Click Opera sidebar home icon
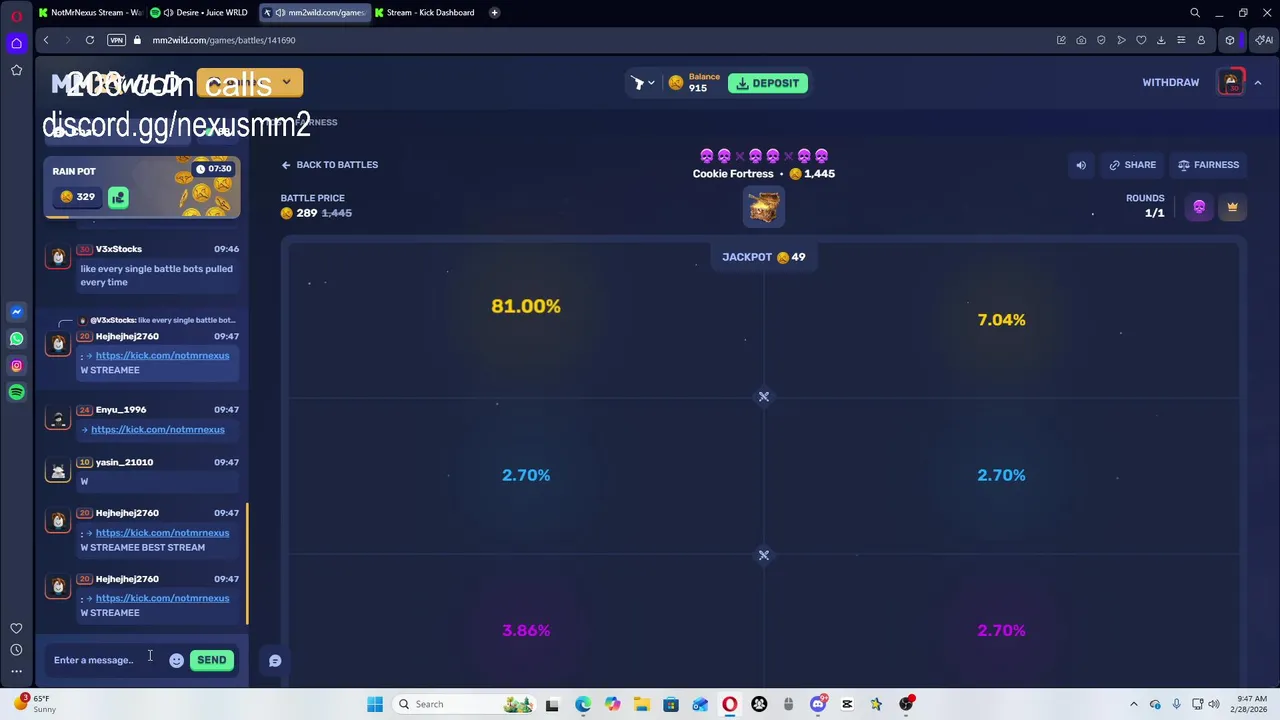This screenshot has width=1280, height=720. coord(16,43)
